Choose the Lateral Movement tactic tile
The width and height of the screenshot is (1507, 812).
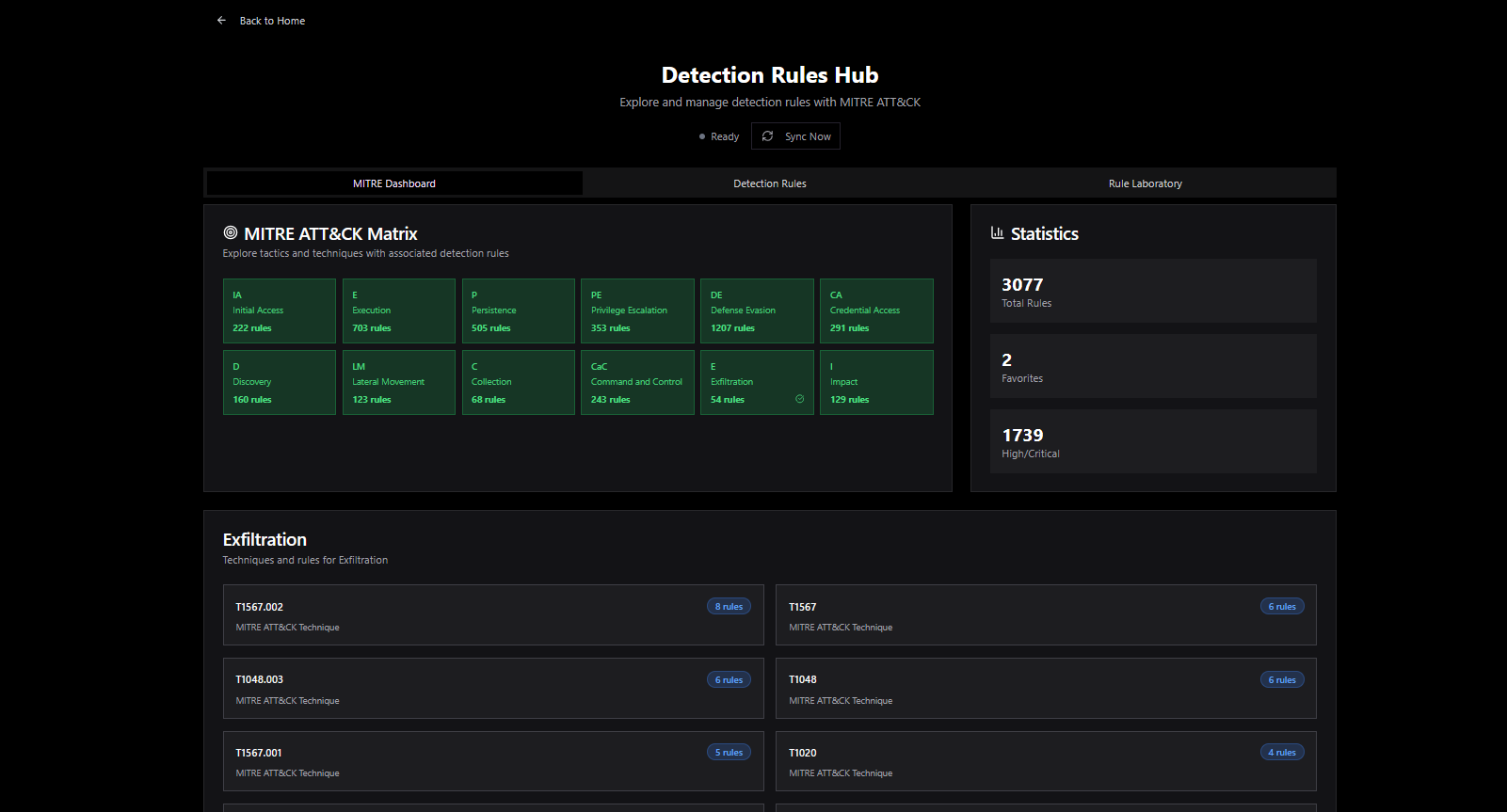[399, 383]
